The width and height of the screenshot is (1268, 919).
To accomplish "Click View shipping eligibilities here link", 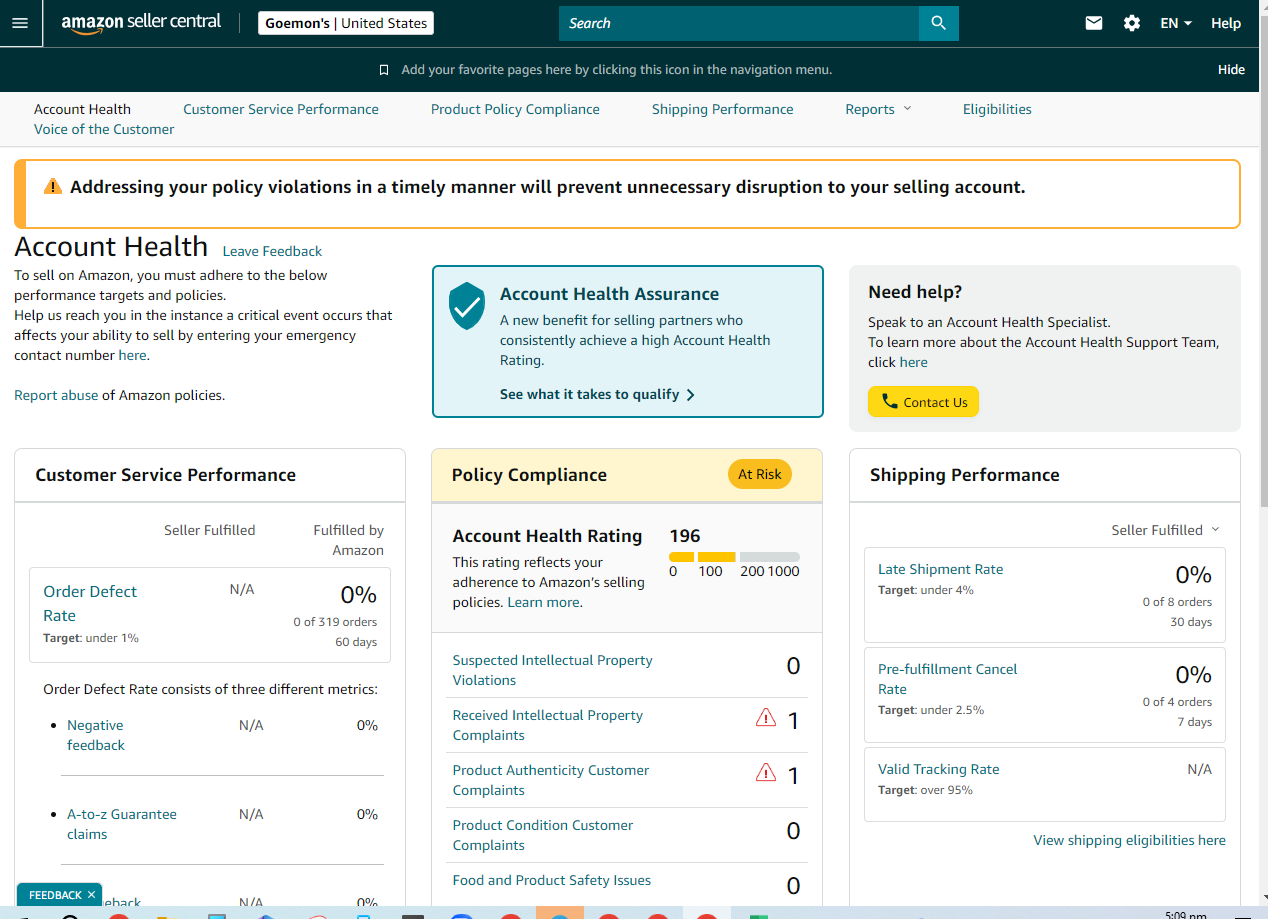I will (x=1129, y=840).
